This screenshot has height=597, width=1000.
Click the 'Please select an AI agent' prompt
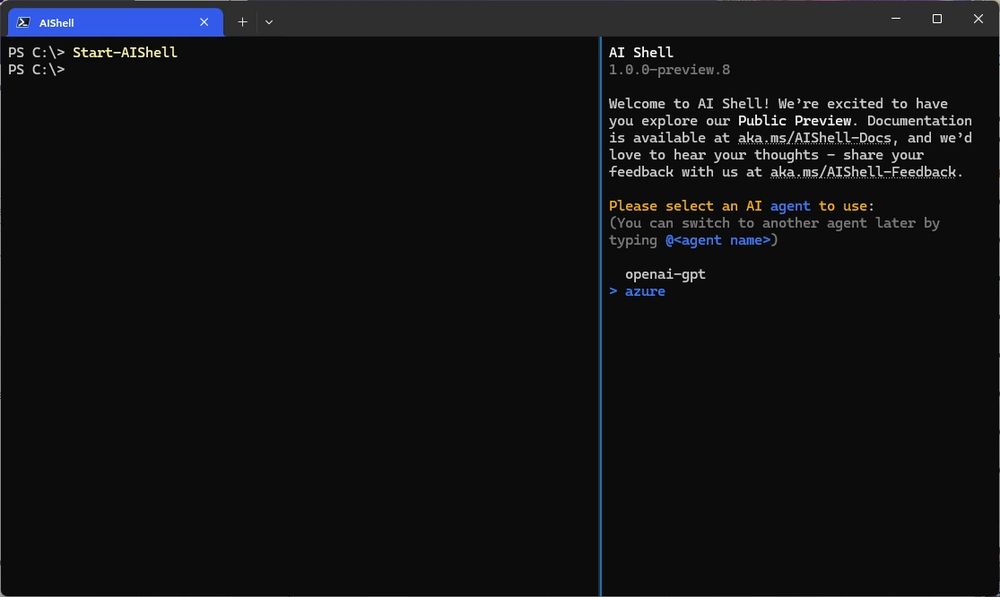click(x=741, y=206)
